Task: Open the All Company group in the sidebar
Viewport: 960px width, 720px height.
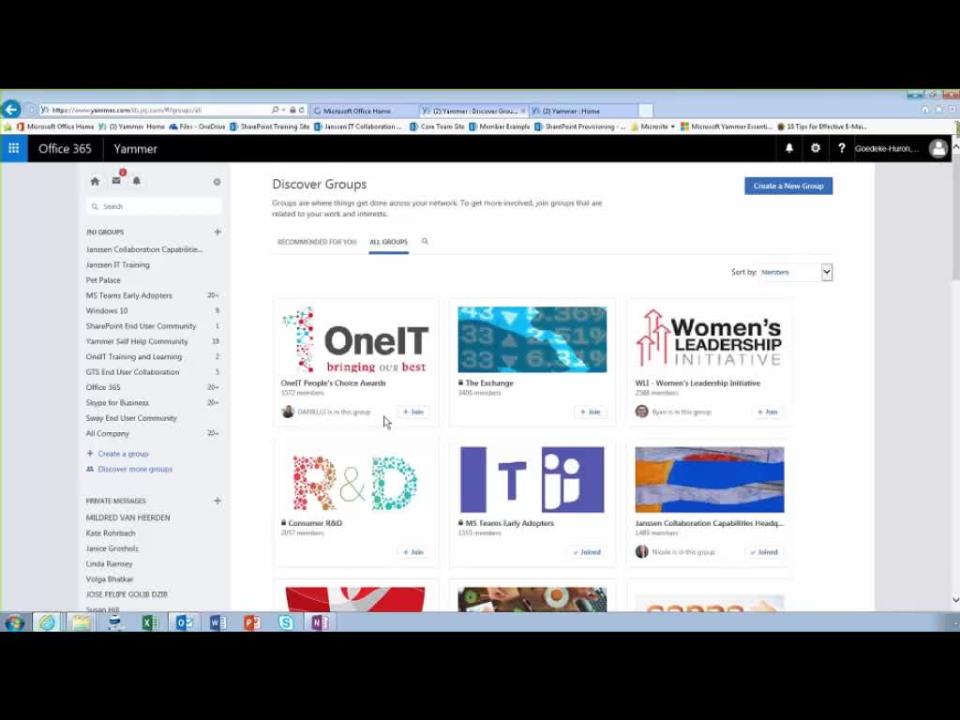Action: pyautogui.click(x=108, y=433)
